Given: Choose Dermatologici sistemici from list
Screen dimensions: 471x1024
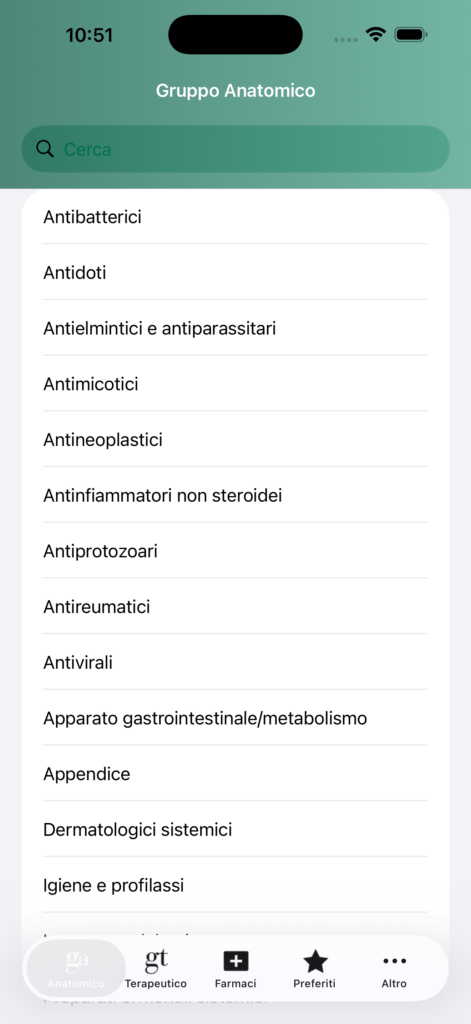Looking at the screenshot, I should point(235,829).
